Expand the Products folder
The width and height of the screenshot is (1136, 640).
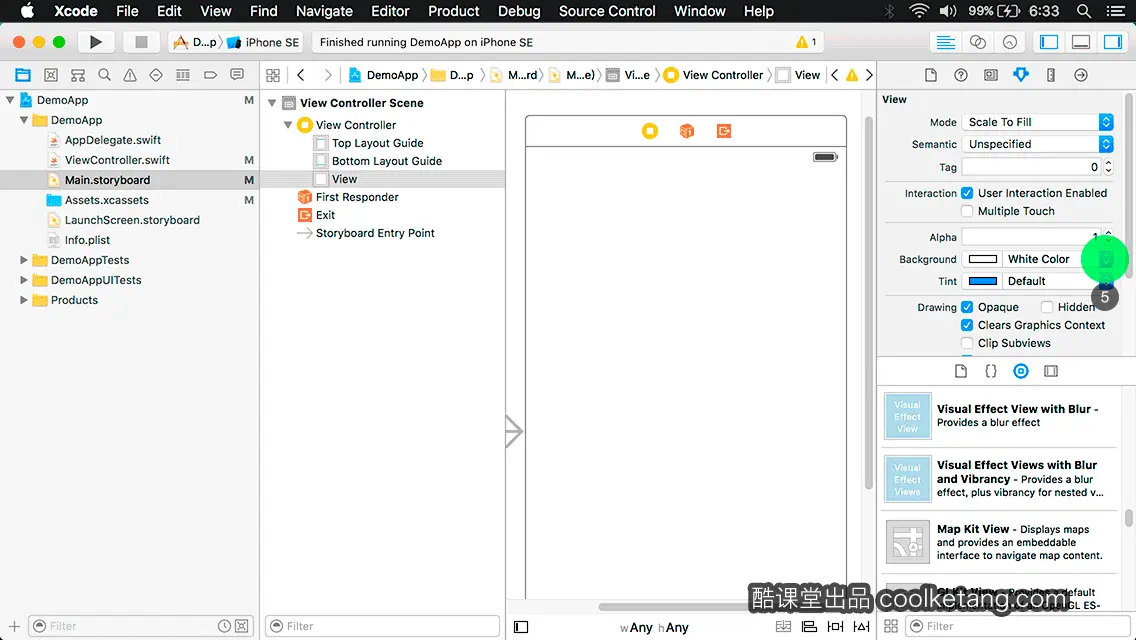[23, 300]
